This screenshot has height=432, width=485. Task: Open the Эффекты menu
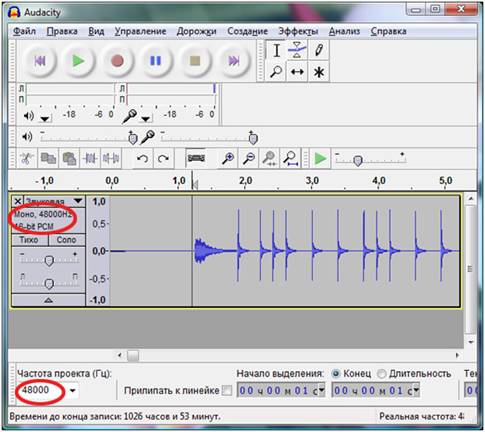click(x=298, y=31)
